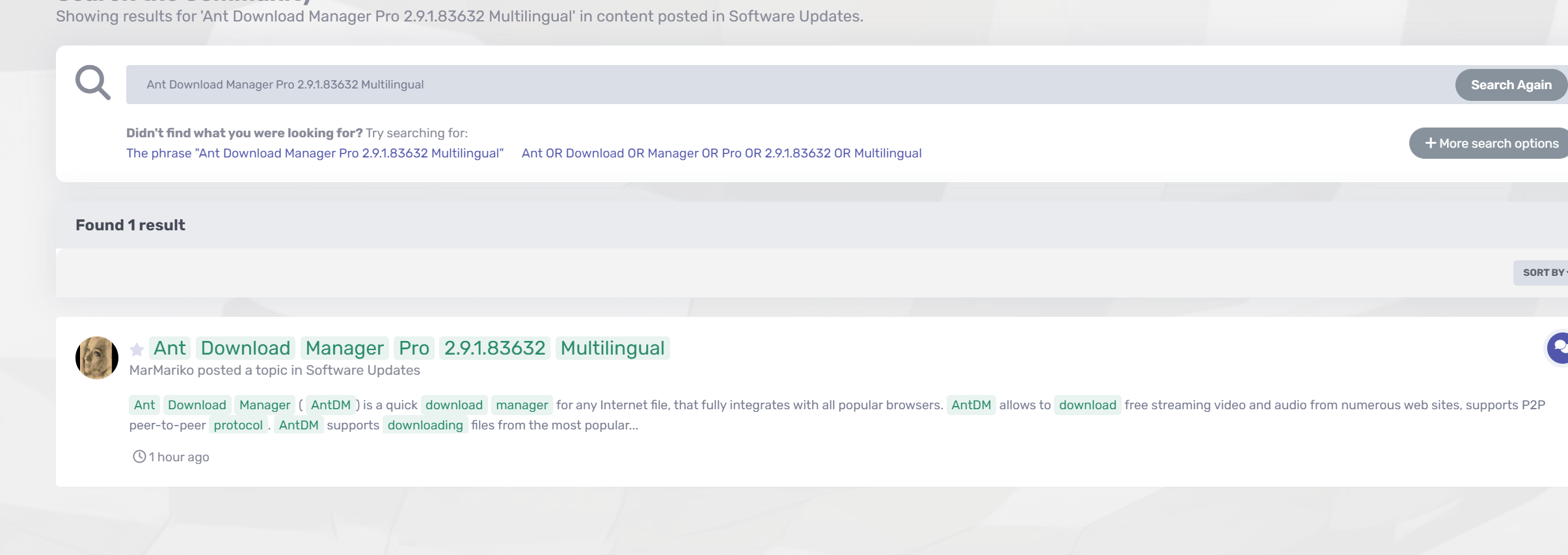Click the 'Showing results for' summary line
1568x555 pixels.
pos(459,16)
